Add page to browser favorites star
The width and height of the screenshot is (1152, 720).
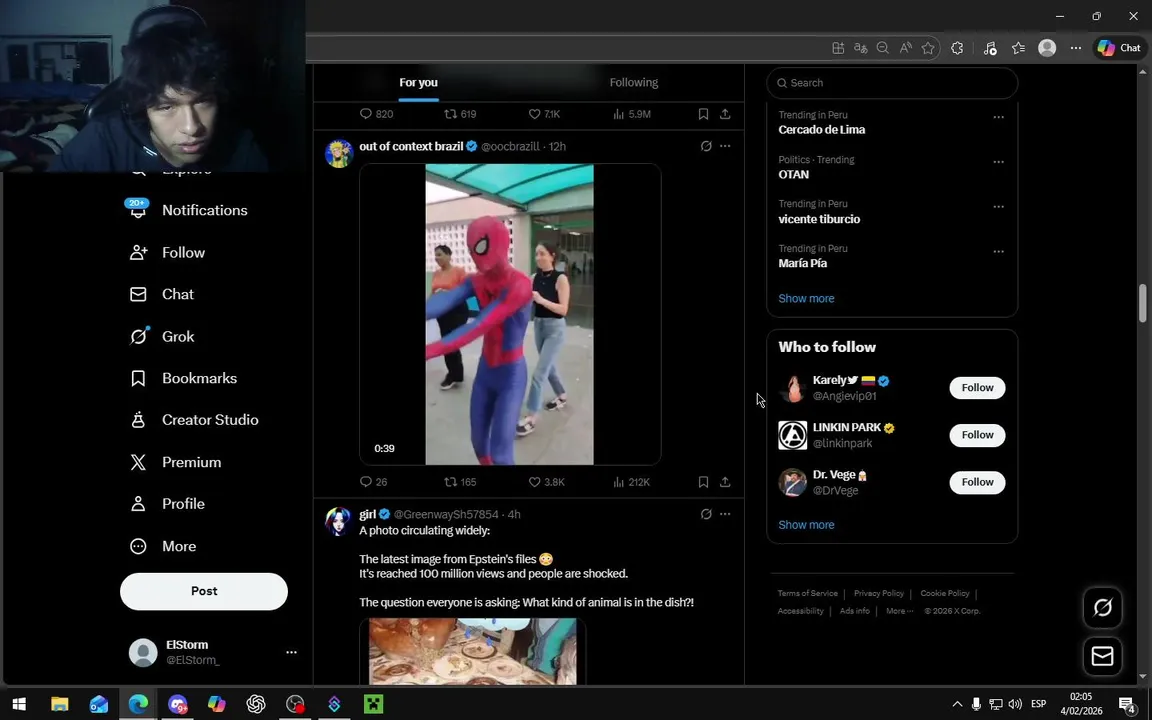(x=928, y=48)
